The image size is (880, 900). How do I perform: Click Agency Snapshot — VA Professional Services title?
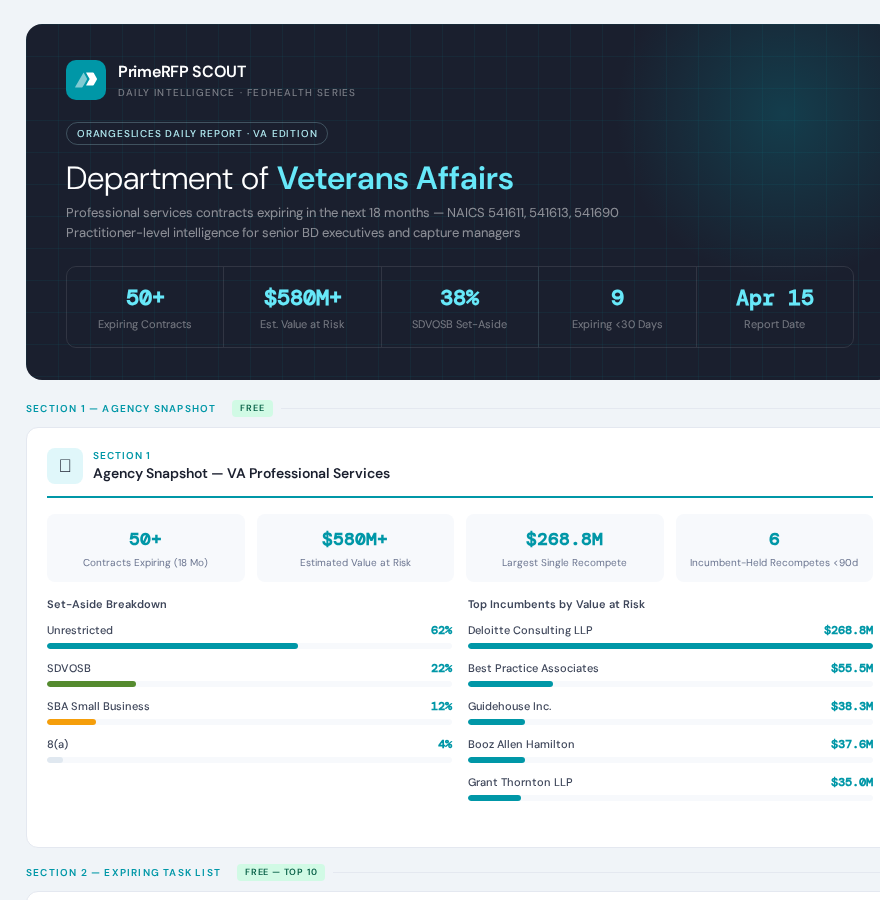242,474
